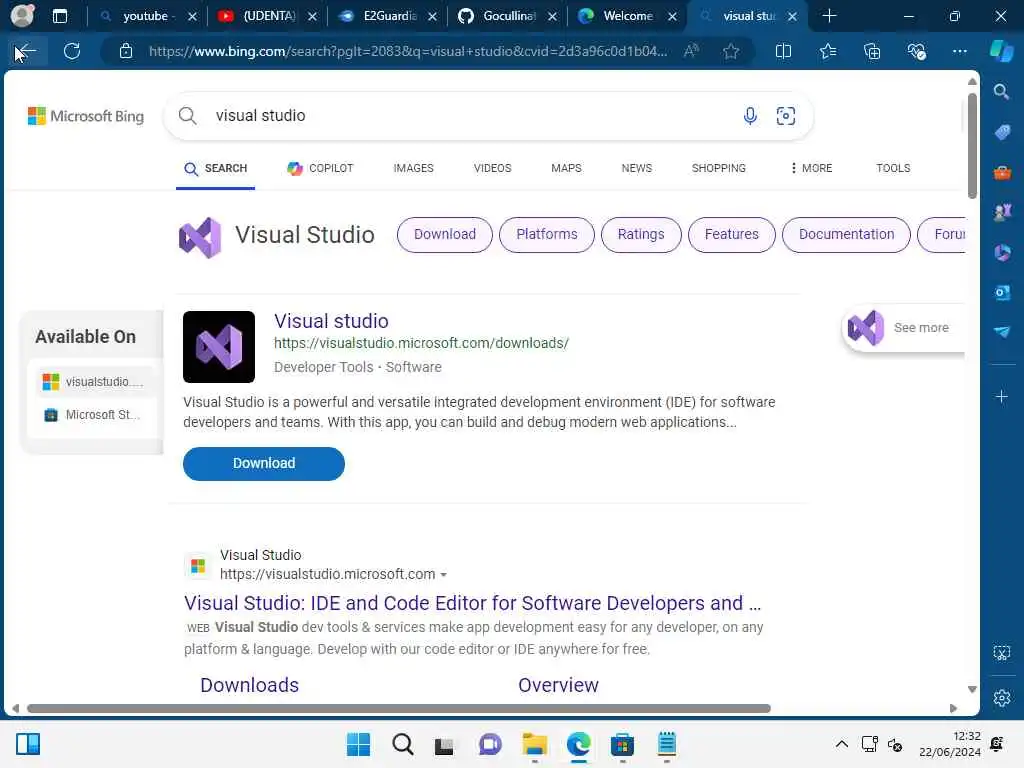This screenshot has width=1024, height=768.
Task: Open sidebar Outlook icon
Action: click(1002, 292)
